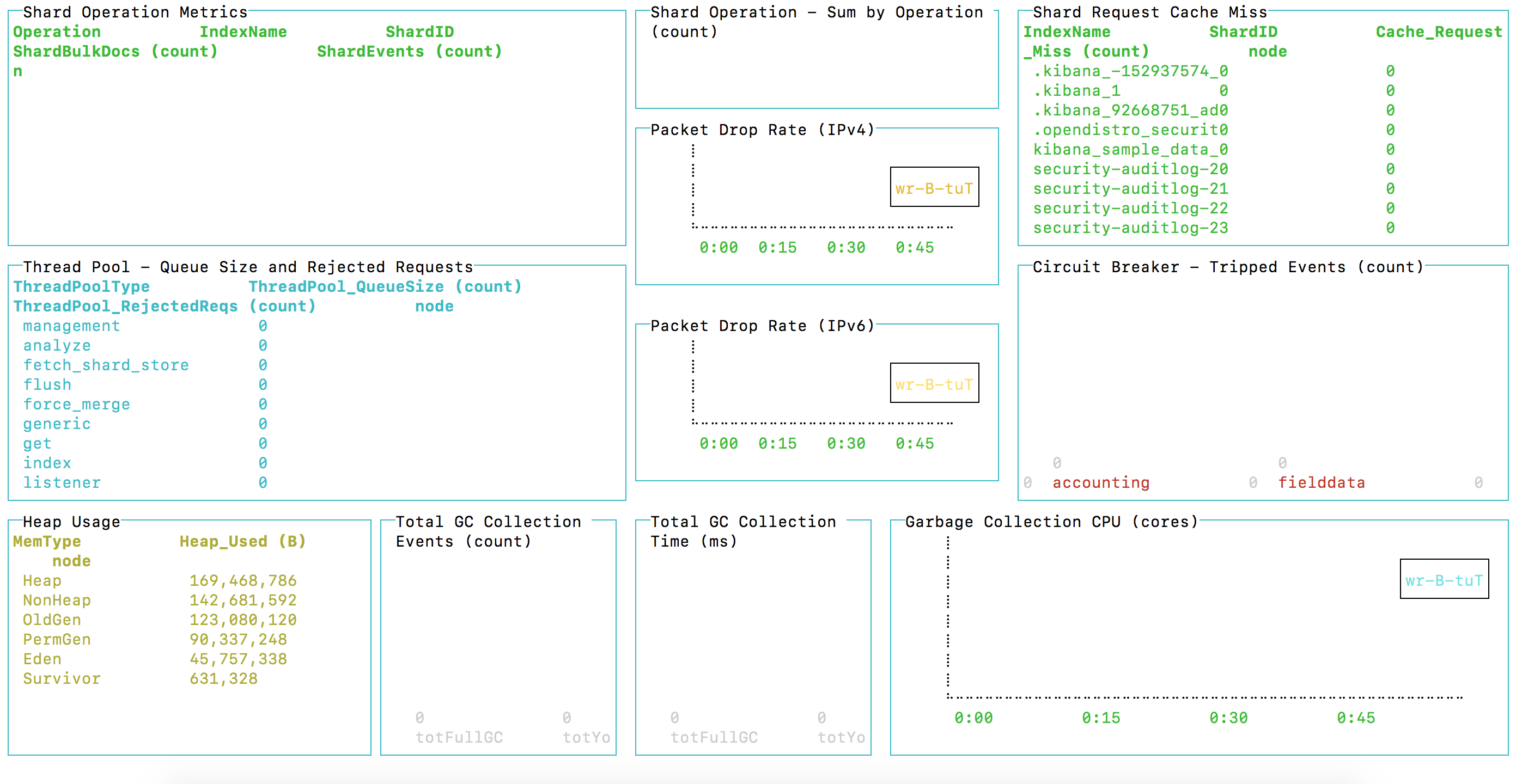Select the fetch_shard_store thread pool row
Screen dimensions: 1522x784
point(106,365)
